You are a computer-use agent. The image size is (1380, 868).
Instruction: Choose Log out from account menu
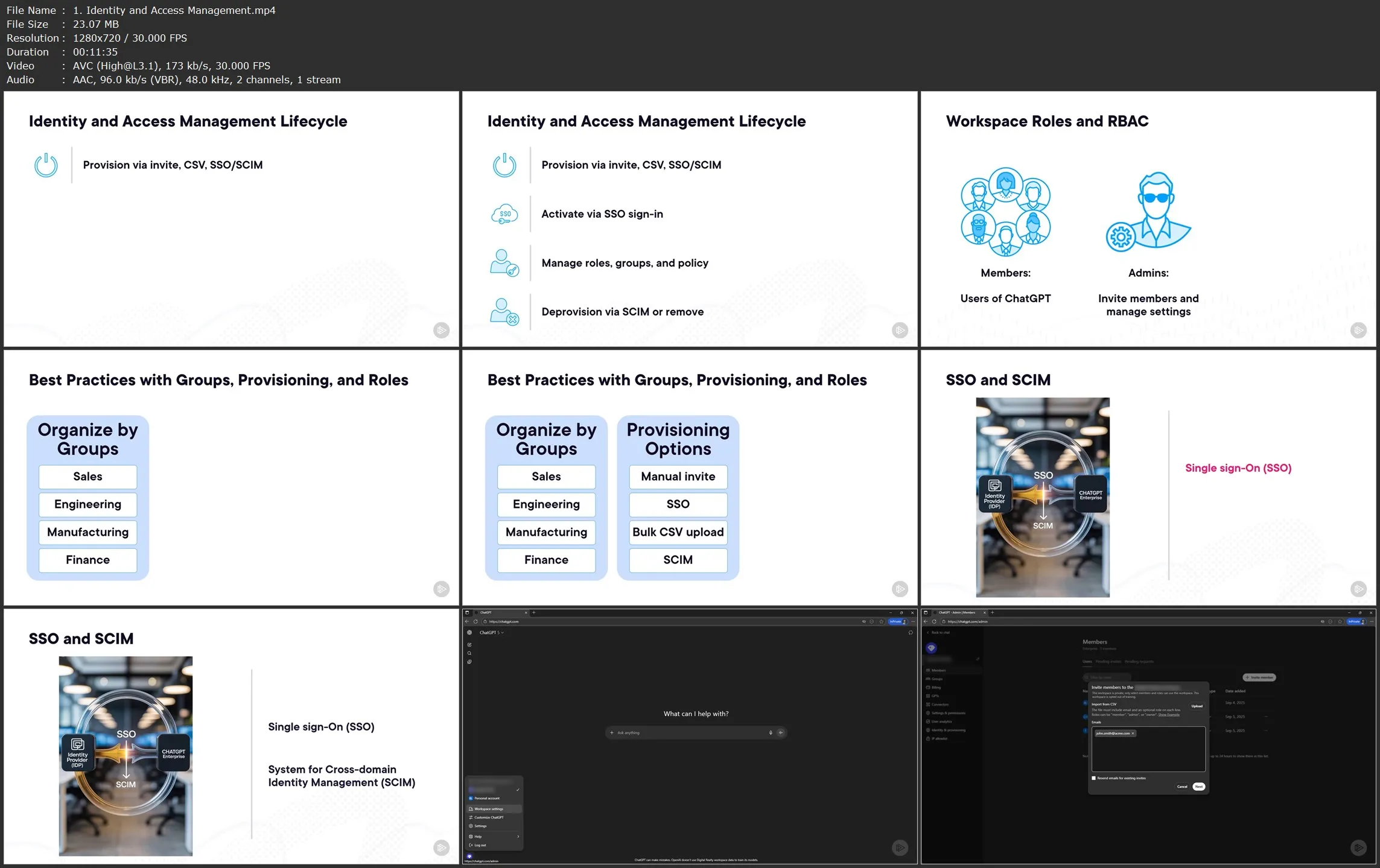pos(480,845)
